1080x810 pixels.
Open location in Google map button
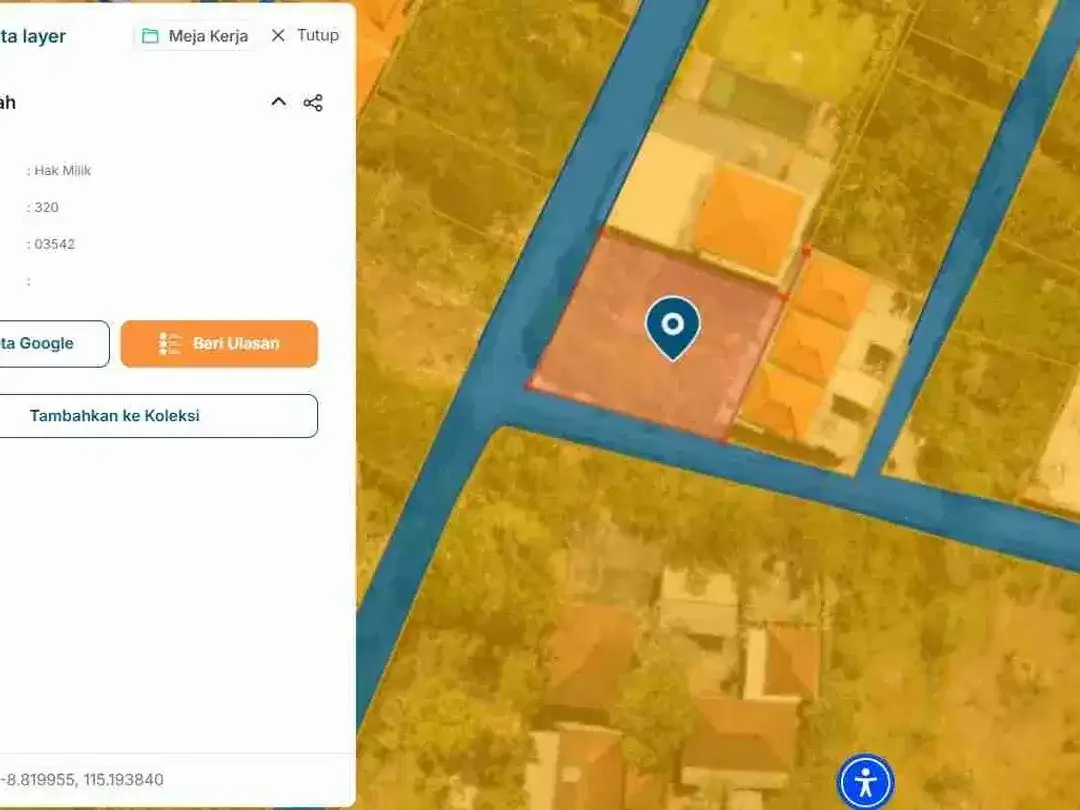click(x=54, y=344)
